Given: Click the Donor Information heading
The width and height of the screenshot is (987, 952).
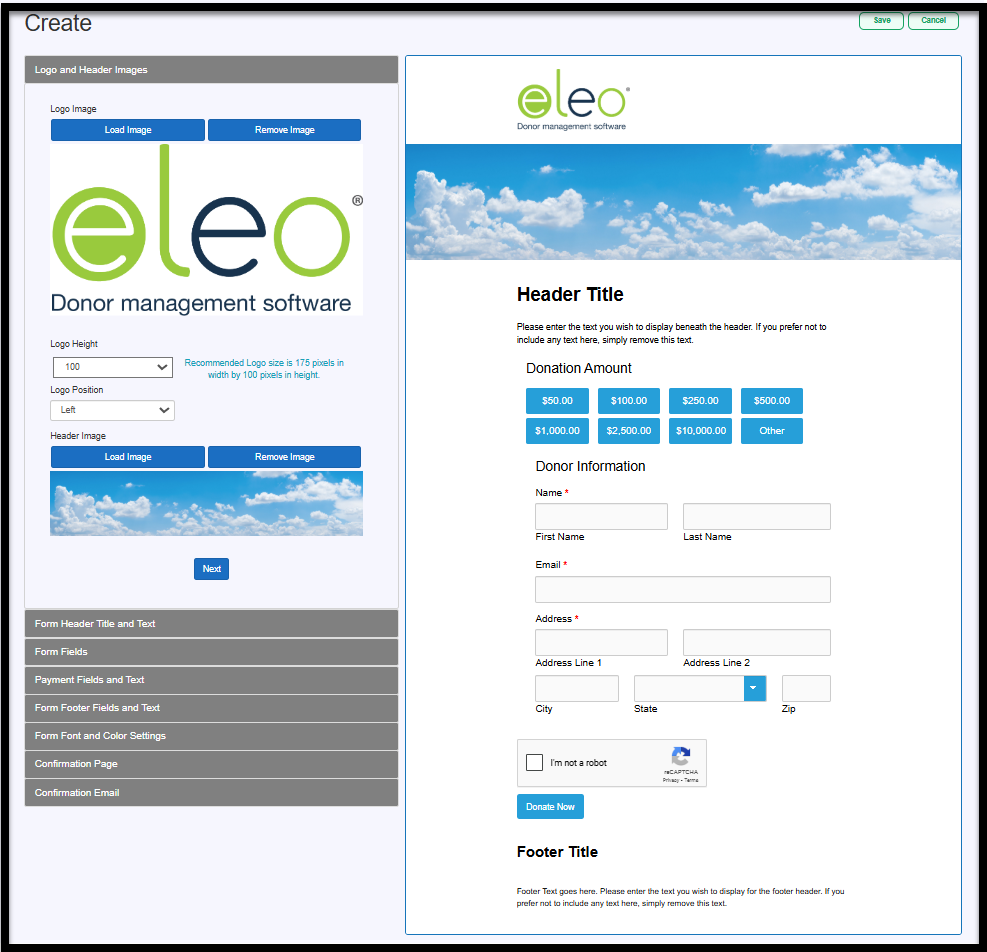Looking at the screenshot, I should 590,467.
